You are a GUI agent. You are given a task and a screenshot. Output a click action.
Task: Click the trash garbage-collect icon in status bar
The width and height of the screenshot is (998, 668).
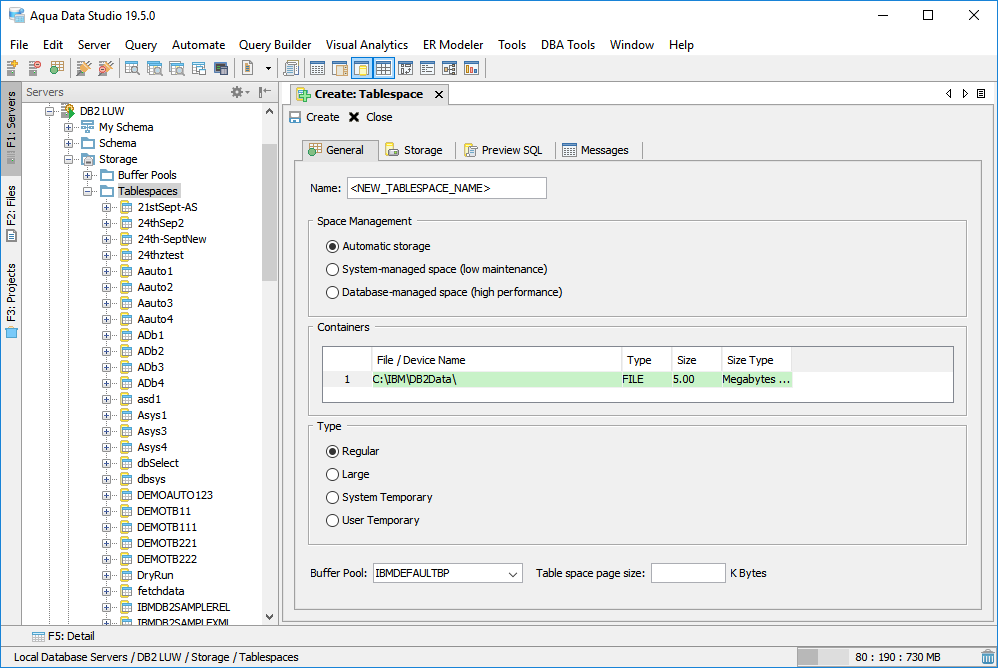click(987, 657)
